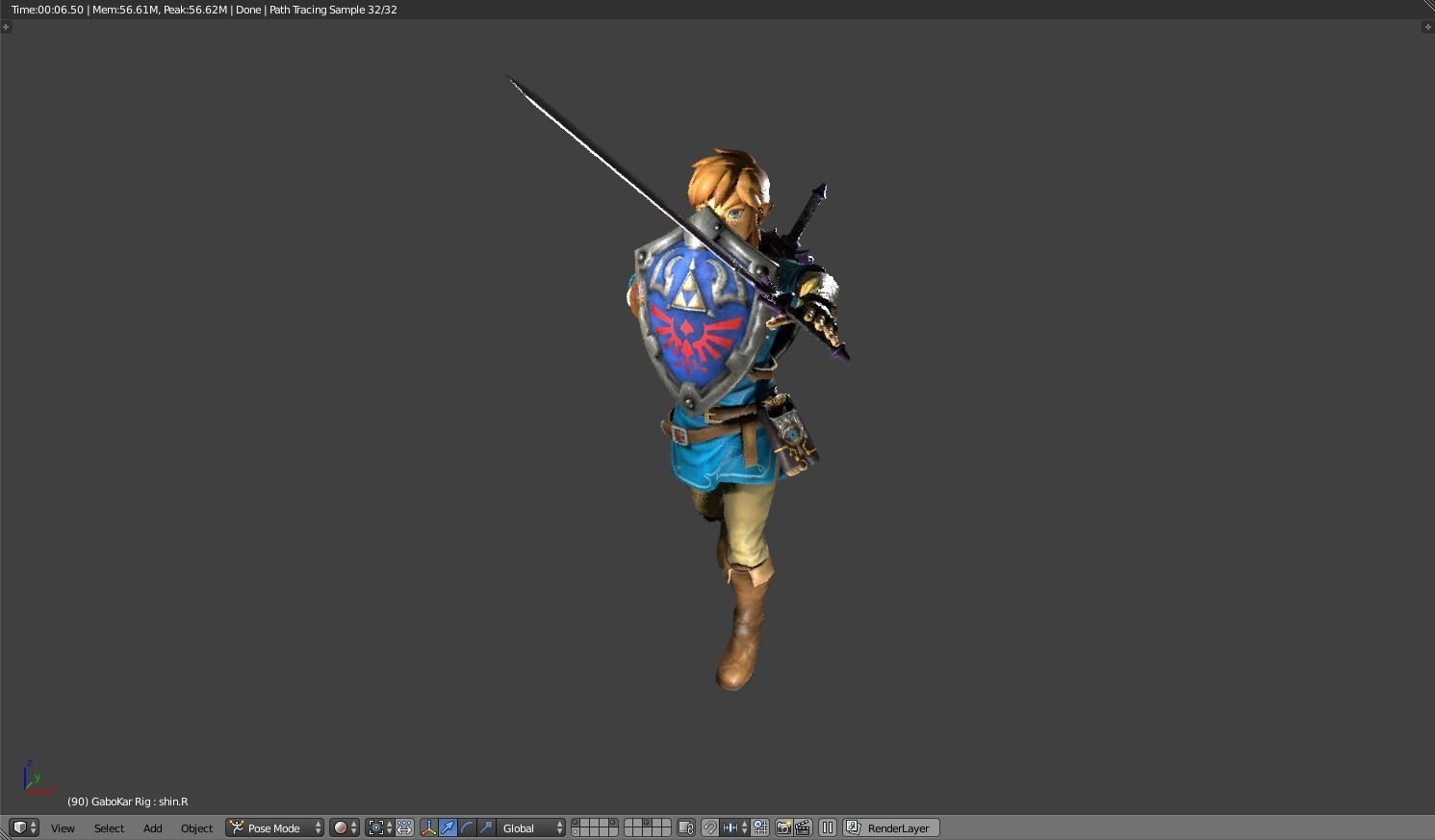Open the View menu
The image size is (1435, 840).
63,827
